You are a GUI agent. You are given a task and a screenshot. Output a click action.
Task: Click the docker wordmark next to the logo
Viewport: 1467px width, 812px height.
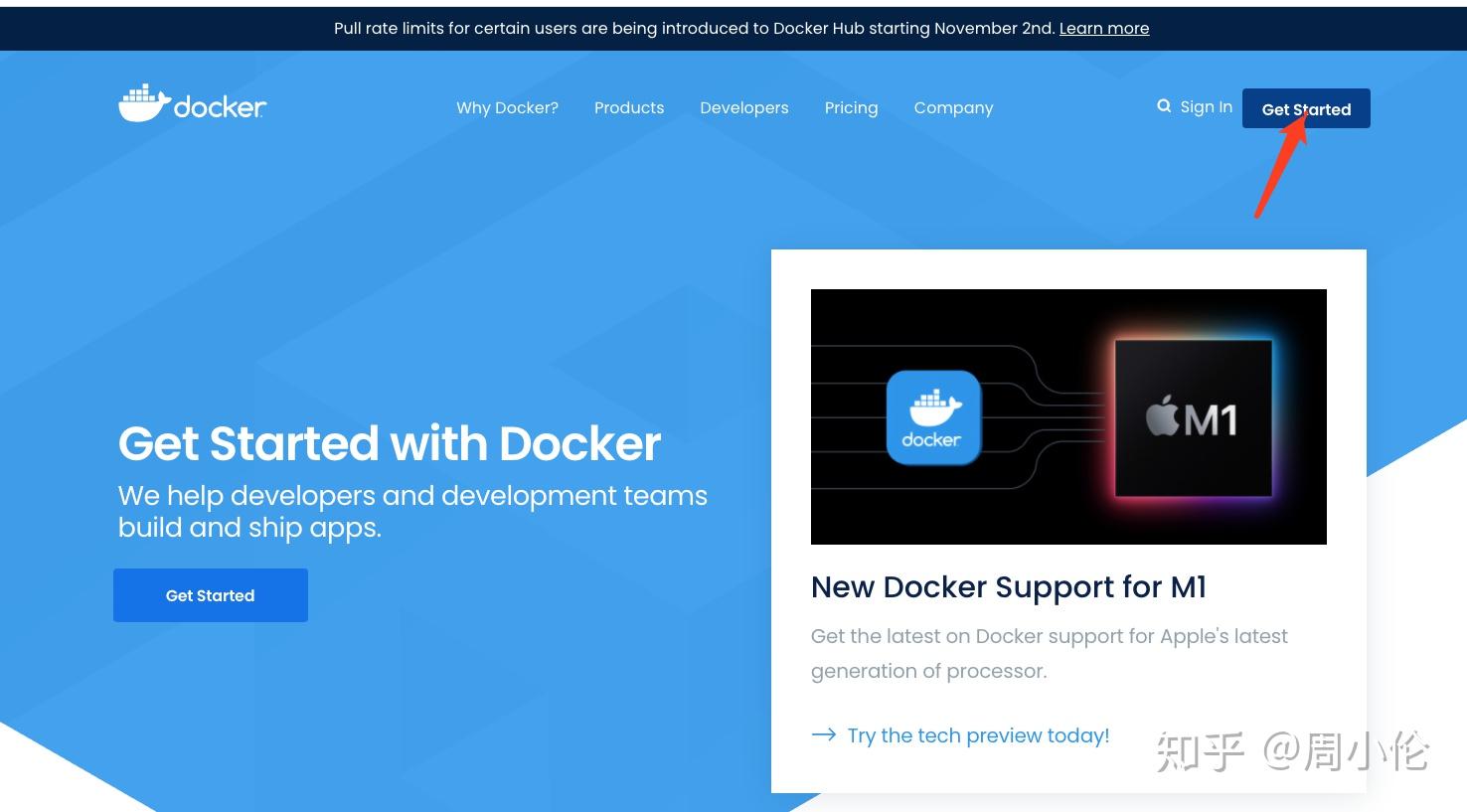(x=220, y=103)
